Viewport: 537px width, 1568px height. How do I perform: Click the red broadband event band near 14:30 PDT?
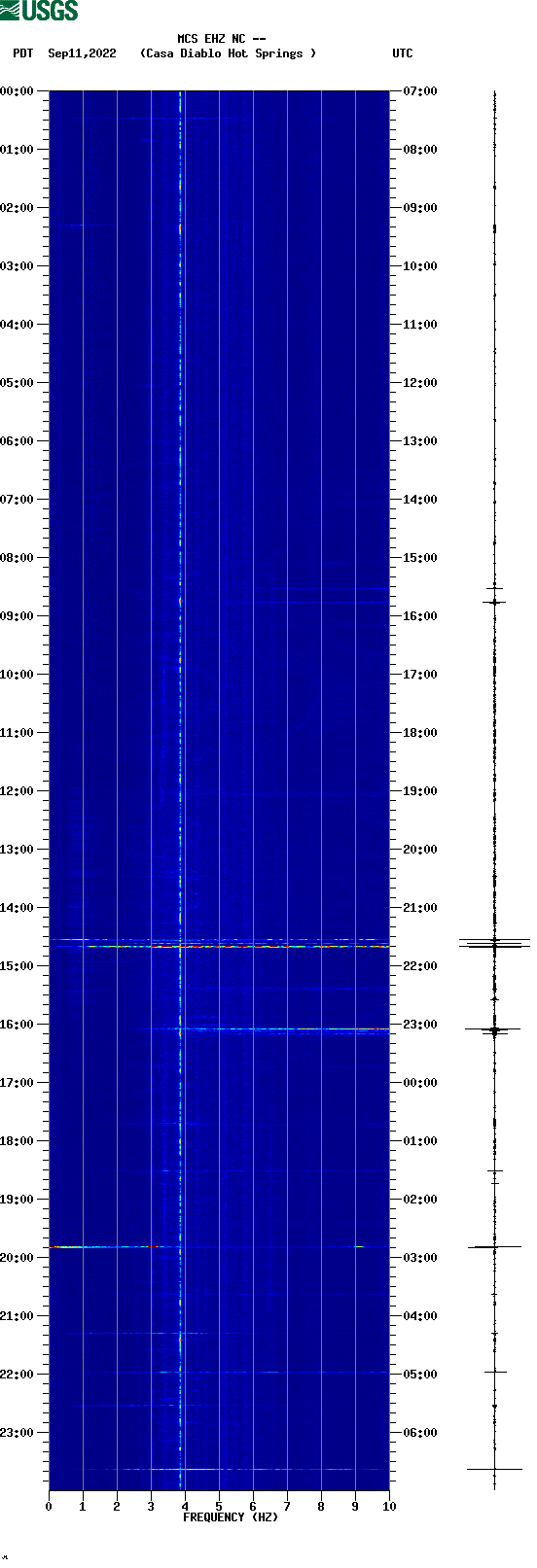point(219,939)
